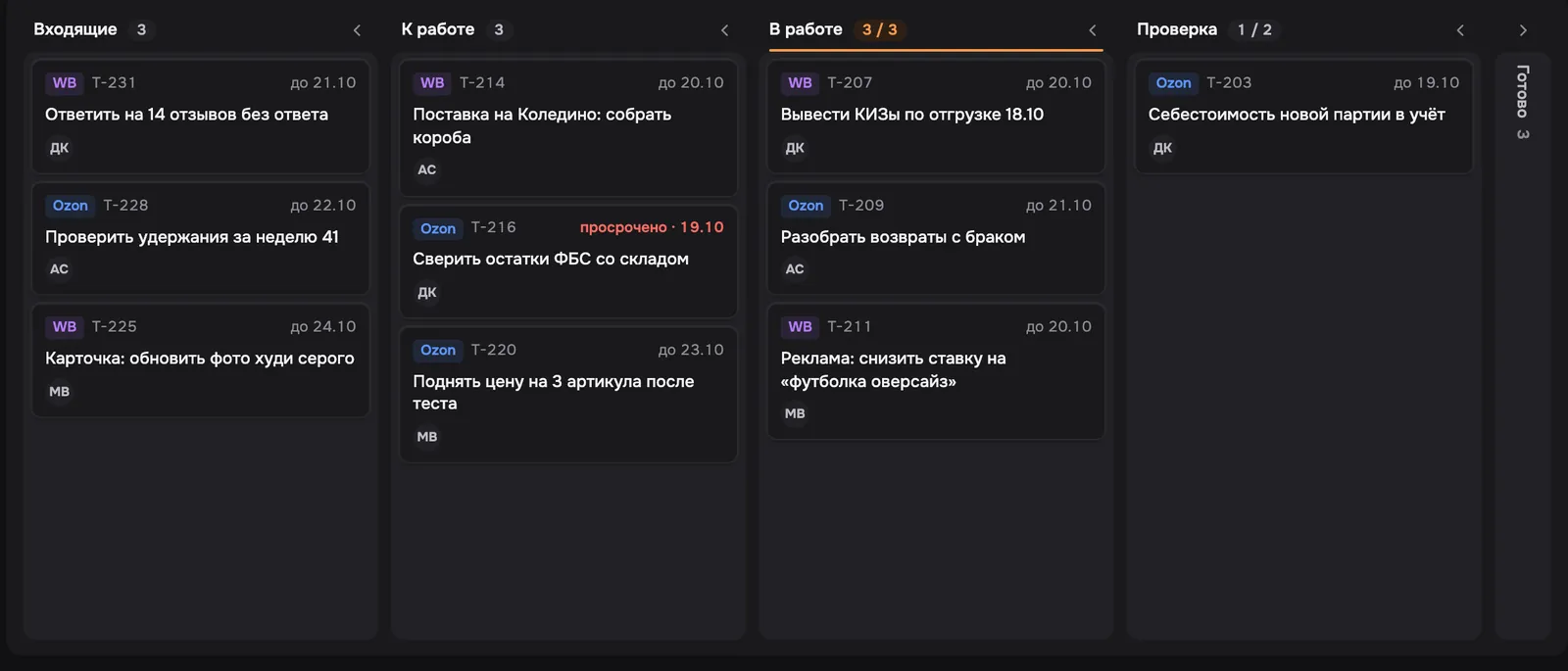The width and height of the screenshot is (1568, 671).
Task: Click the task ID T-214
Action: tap(482, 83)
